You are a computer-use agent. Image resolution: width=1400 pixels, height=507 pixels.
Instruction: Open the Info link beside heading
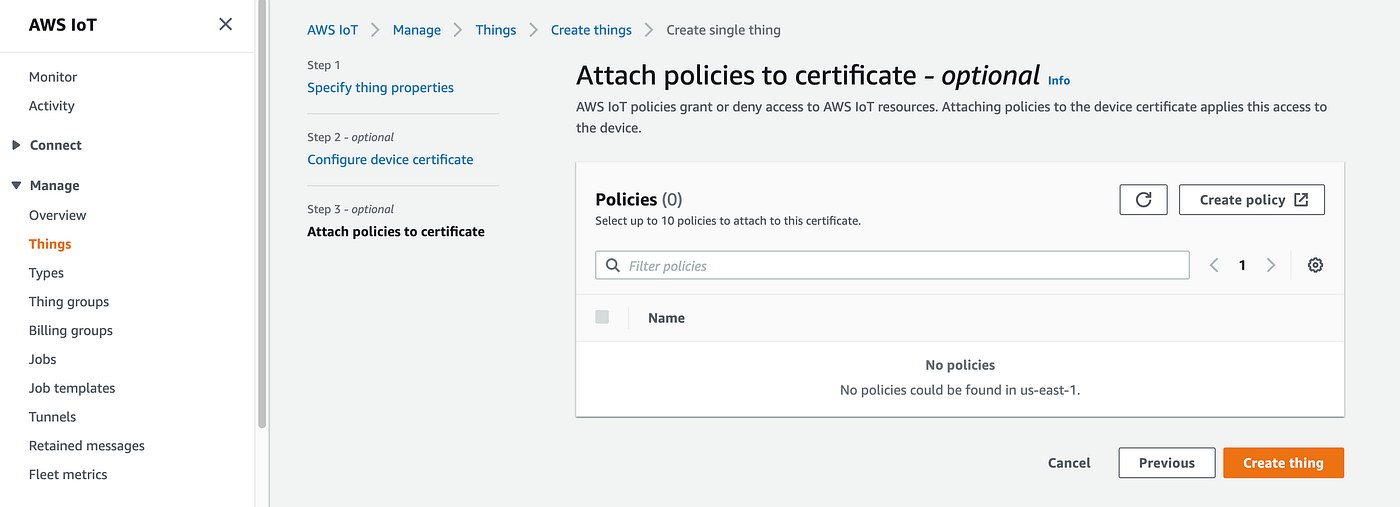click(1059, 80)
